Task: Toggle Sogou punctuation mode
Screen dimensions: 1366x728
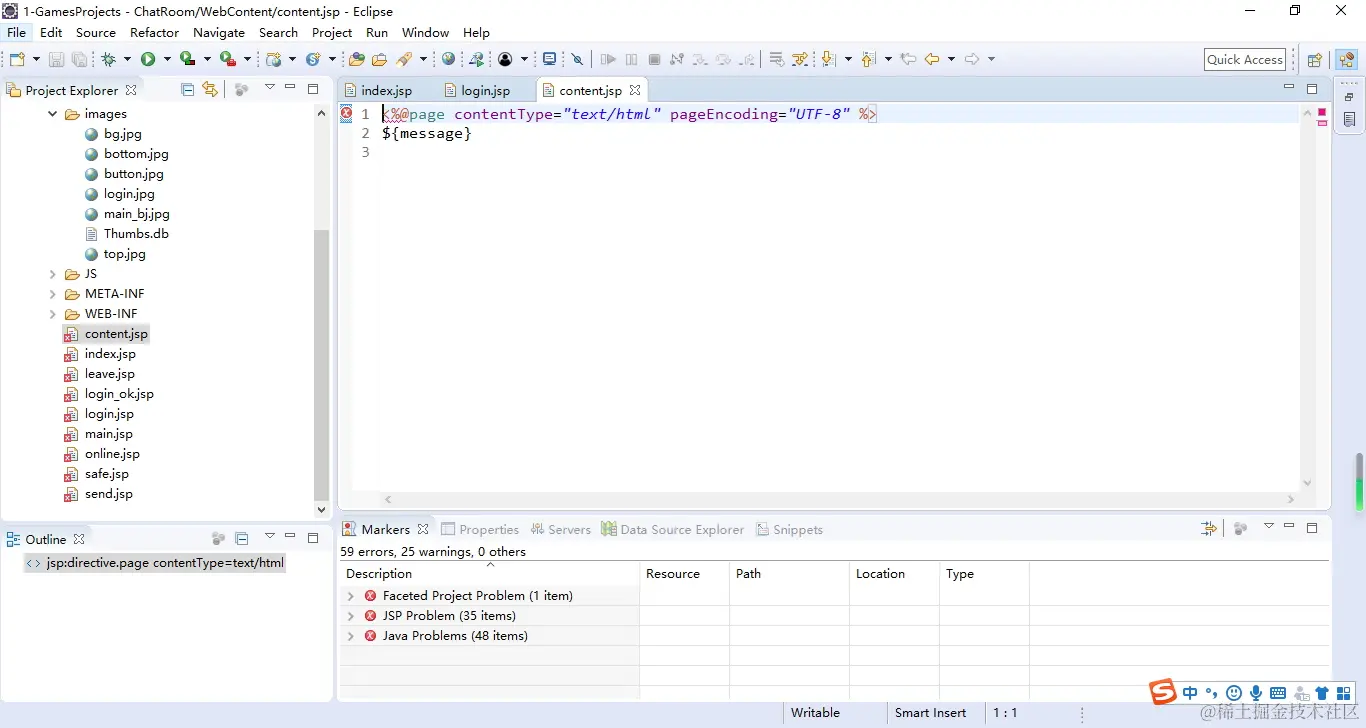Action: point(1212,693)
